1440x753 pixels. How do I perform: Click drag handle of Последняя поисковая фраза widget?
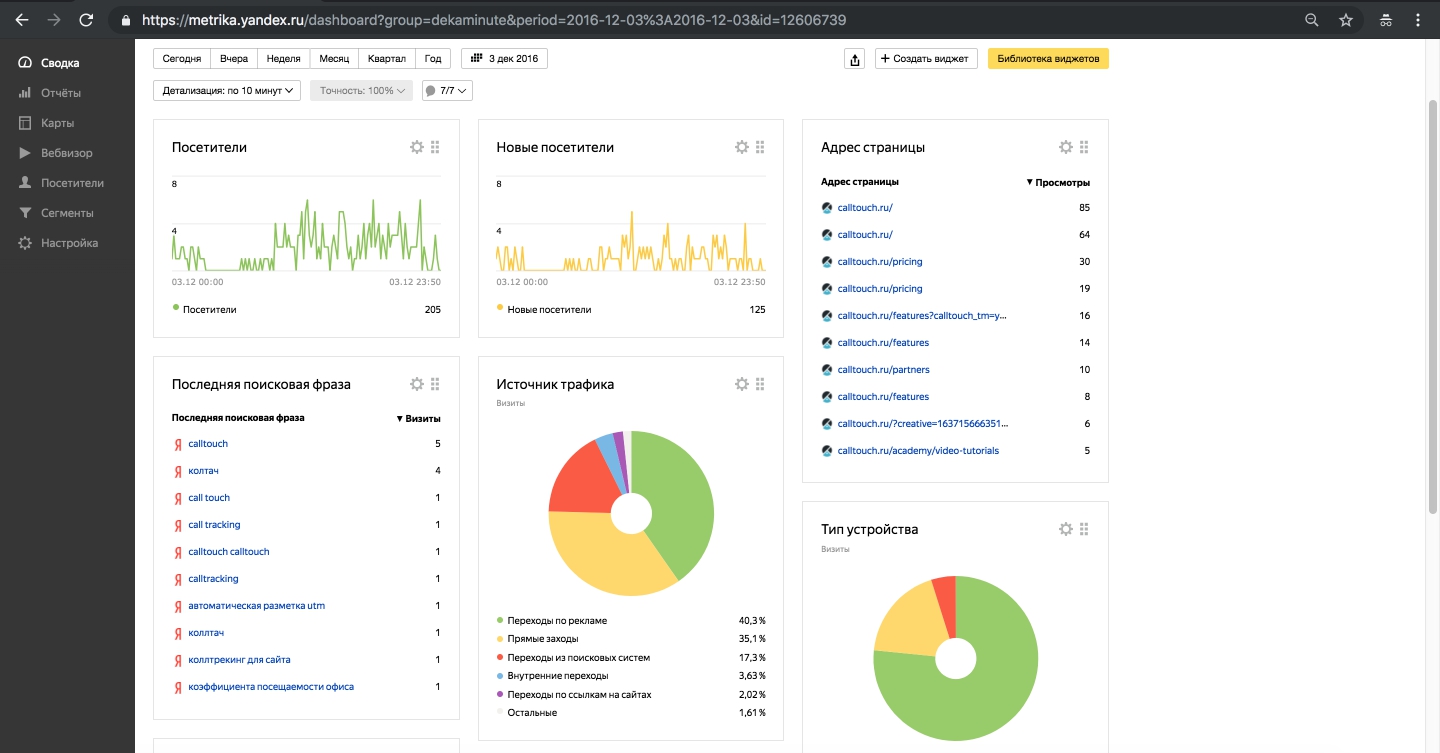click(x=435, y=384)
